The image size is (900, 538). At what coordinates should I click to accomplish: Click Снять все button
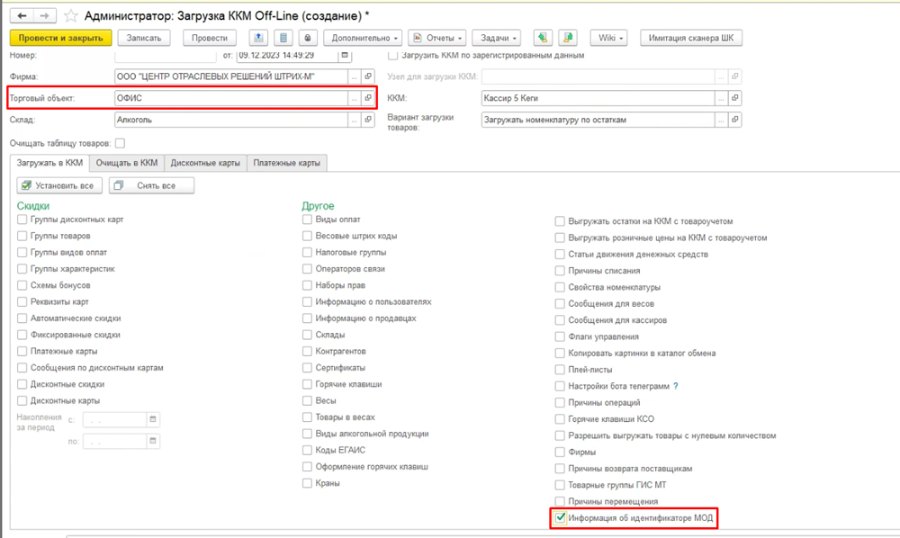pyautogui.click(x=152, y=185)
